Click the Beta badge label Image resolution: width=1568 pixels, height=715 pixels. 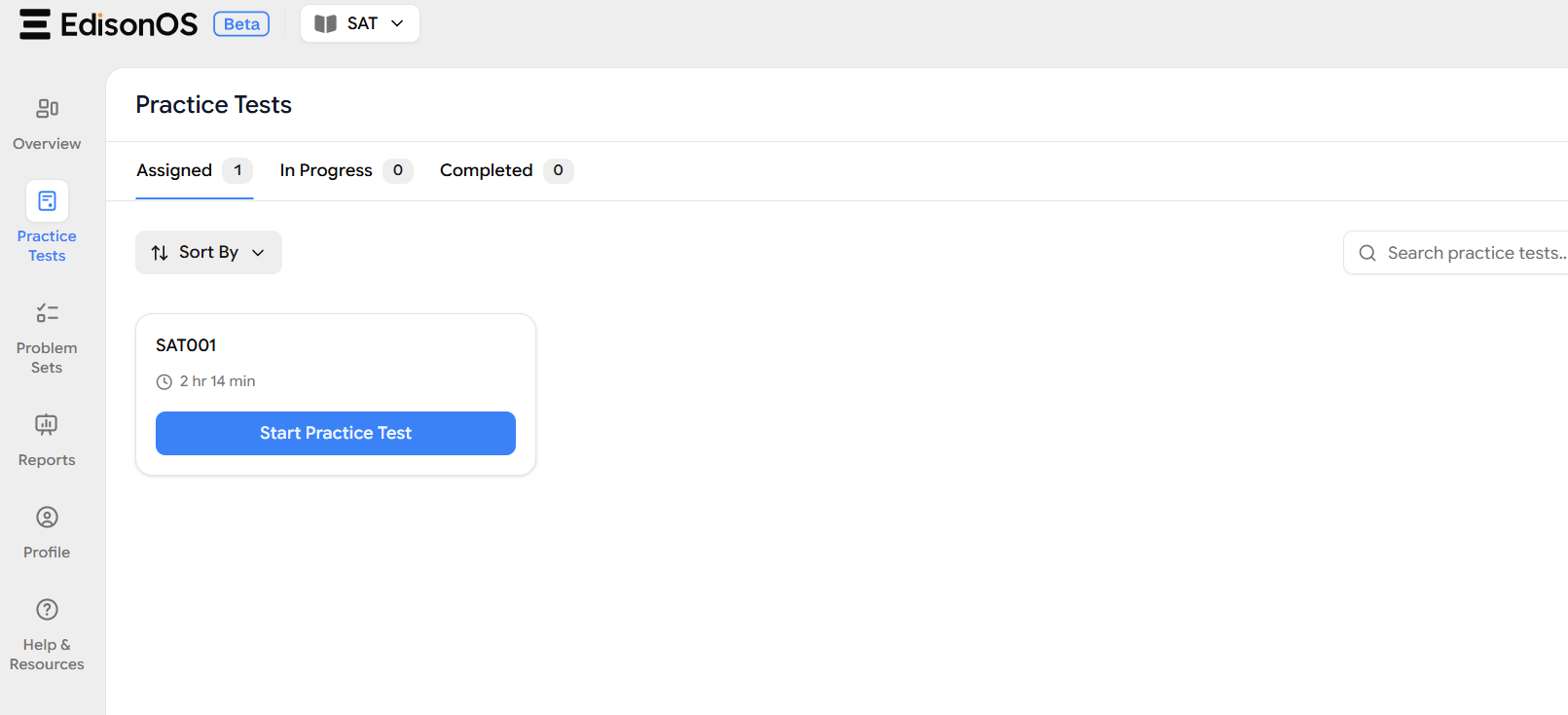241,24
